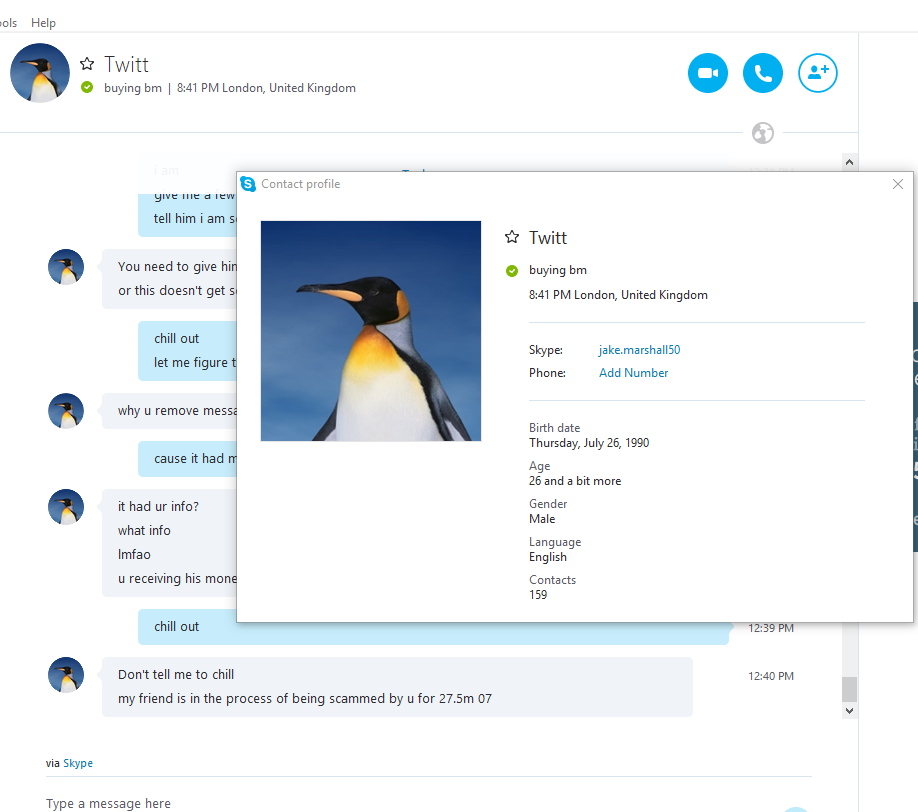The width and height of the screenshot is (918, 812).
Task: Add people to the conversation
Action: point(818,73)
